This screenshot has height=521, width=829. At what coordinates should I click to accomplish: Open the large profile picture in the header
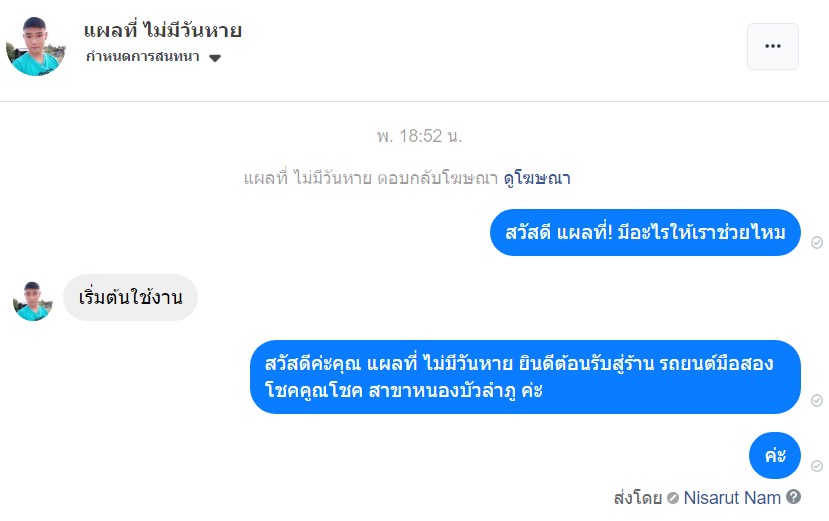coord(36,45)
